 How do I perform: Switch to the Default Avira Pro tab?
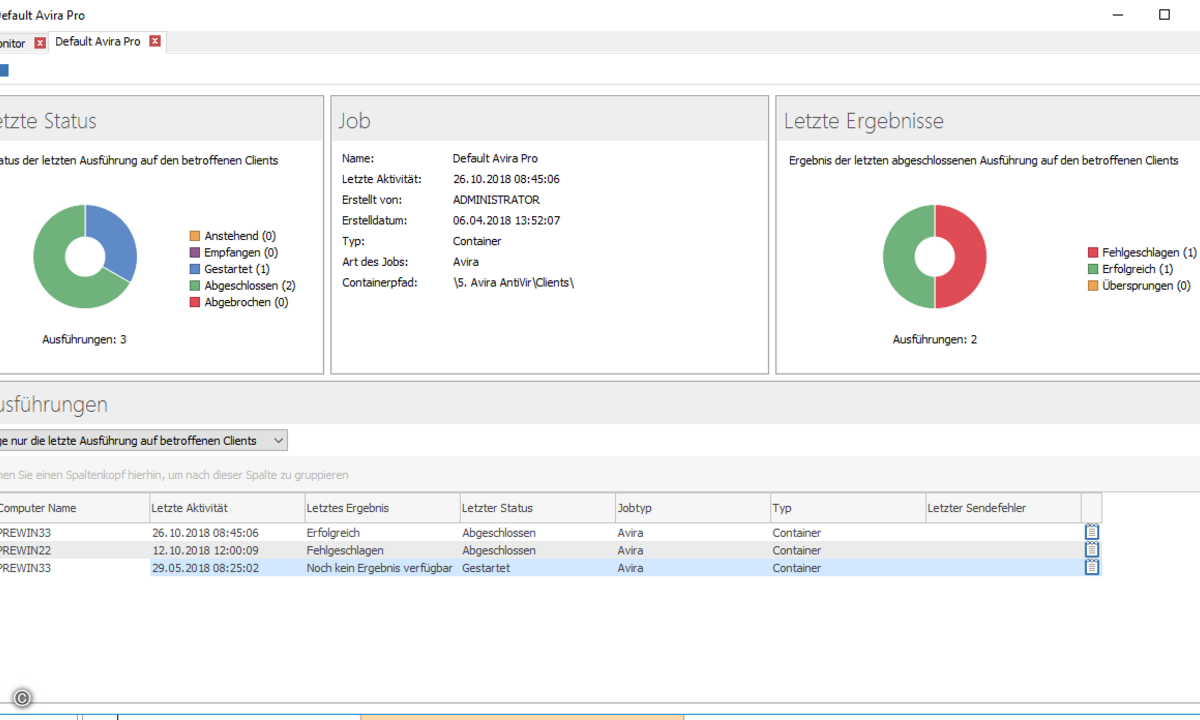pyautogui.click(x=97, y=42)
